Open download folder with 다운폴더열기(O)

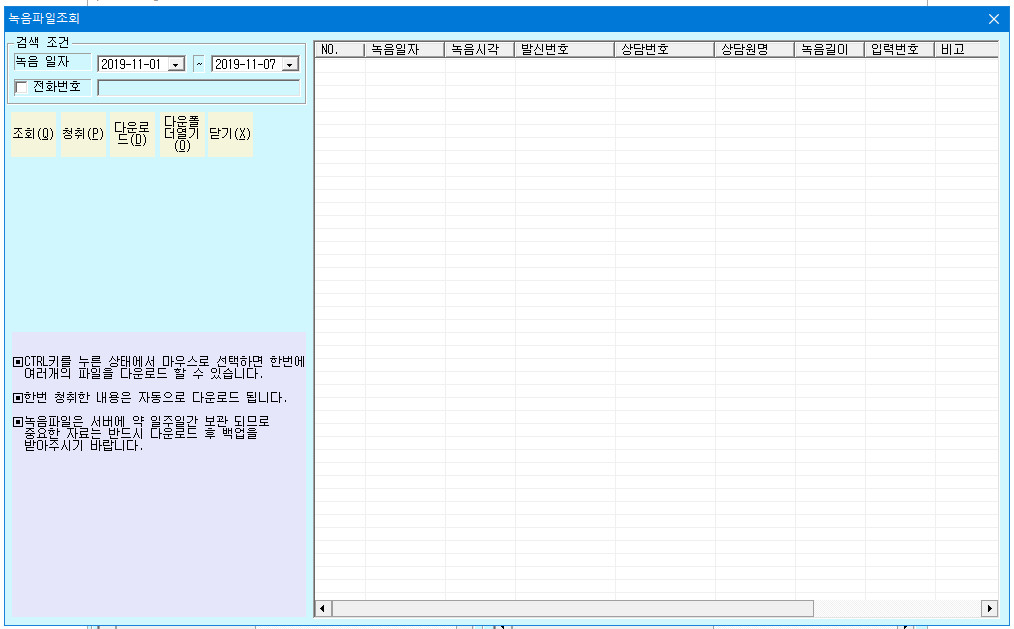[x=182, y=134]
